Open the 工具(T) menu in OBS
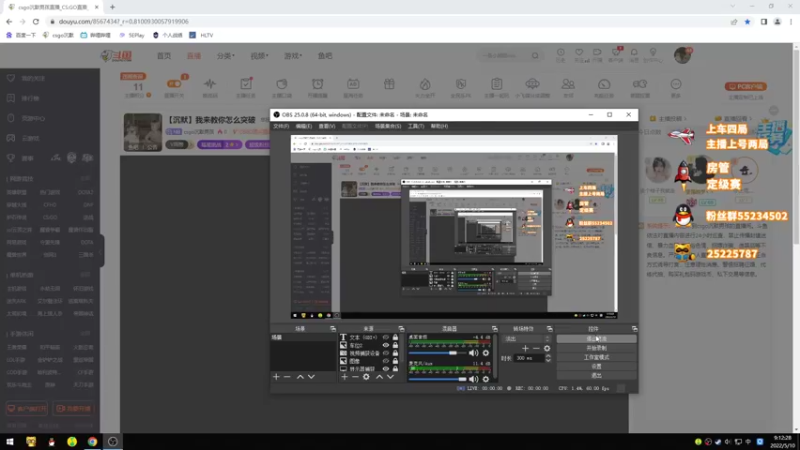Screen dimensions: 800x450 416,126
